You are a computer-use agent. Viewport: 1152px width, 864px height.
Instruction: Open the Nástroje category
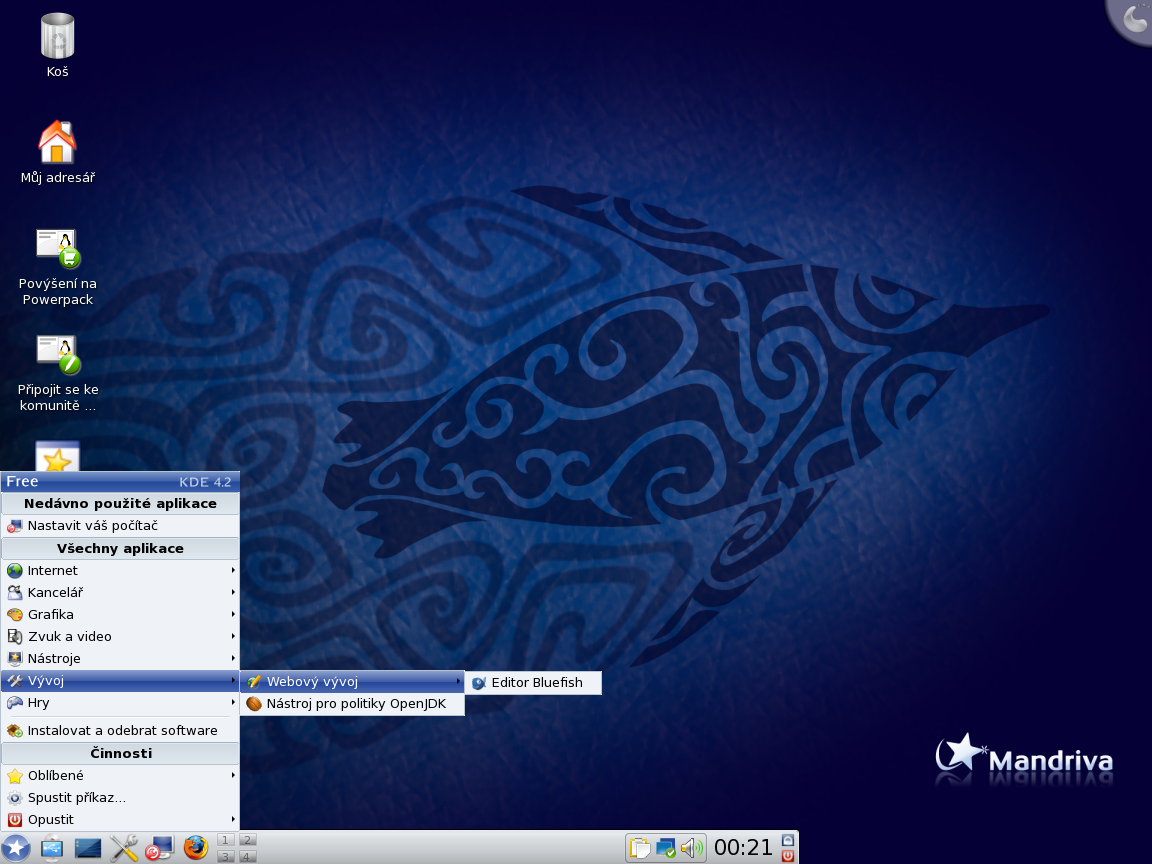coord(120,658)
